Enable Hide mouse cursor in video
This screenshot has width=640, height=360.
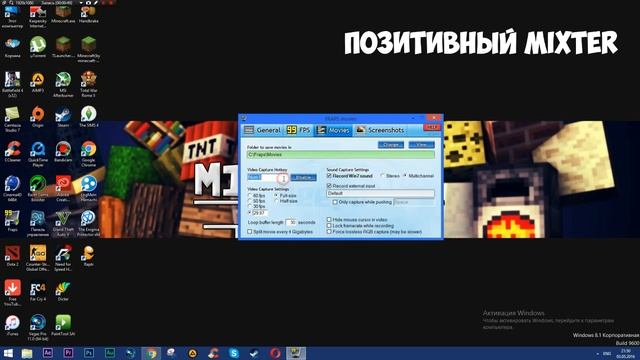click(x=329, y=220)
